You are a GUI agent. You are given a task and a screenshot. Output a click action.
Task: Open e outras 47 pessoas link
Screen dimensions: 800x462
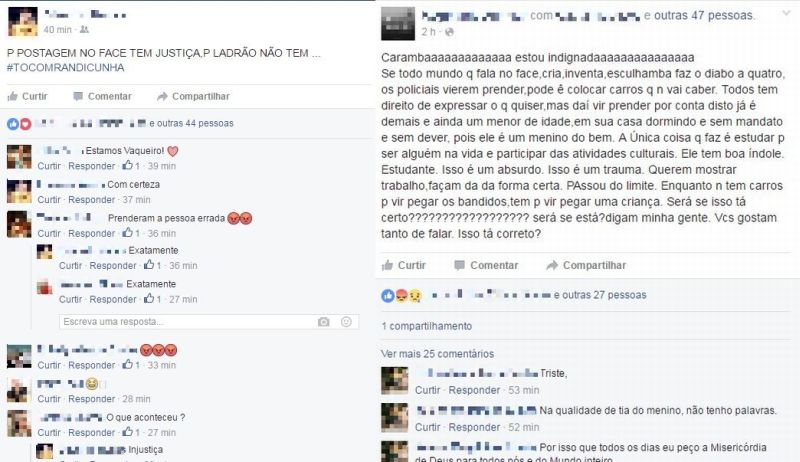click(699, 15)
